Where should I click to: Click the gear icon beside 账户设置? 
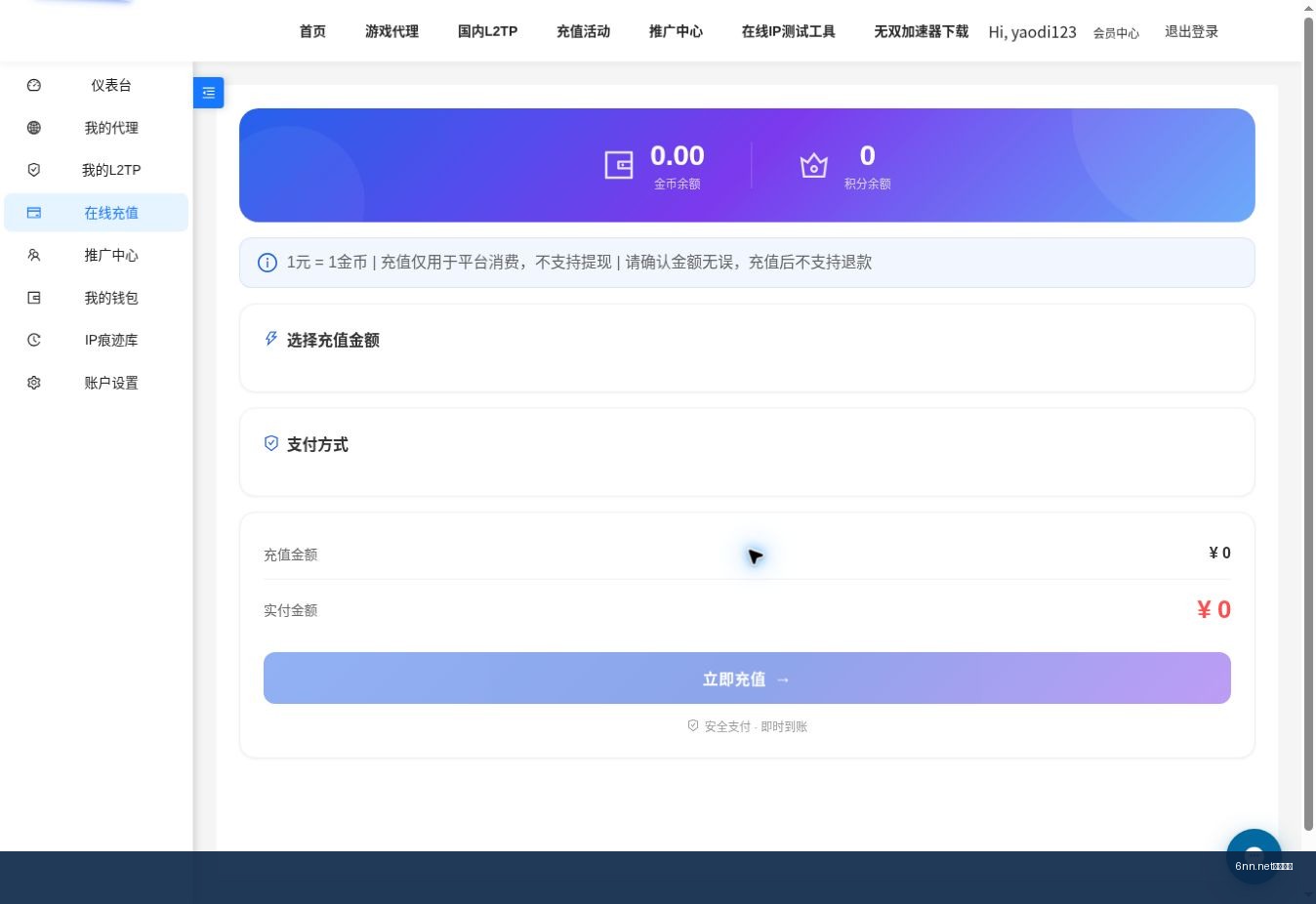[x=34, y=383]
